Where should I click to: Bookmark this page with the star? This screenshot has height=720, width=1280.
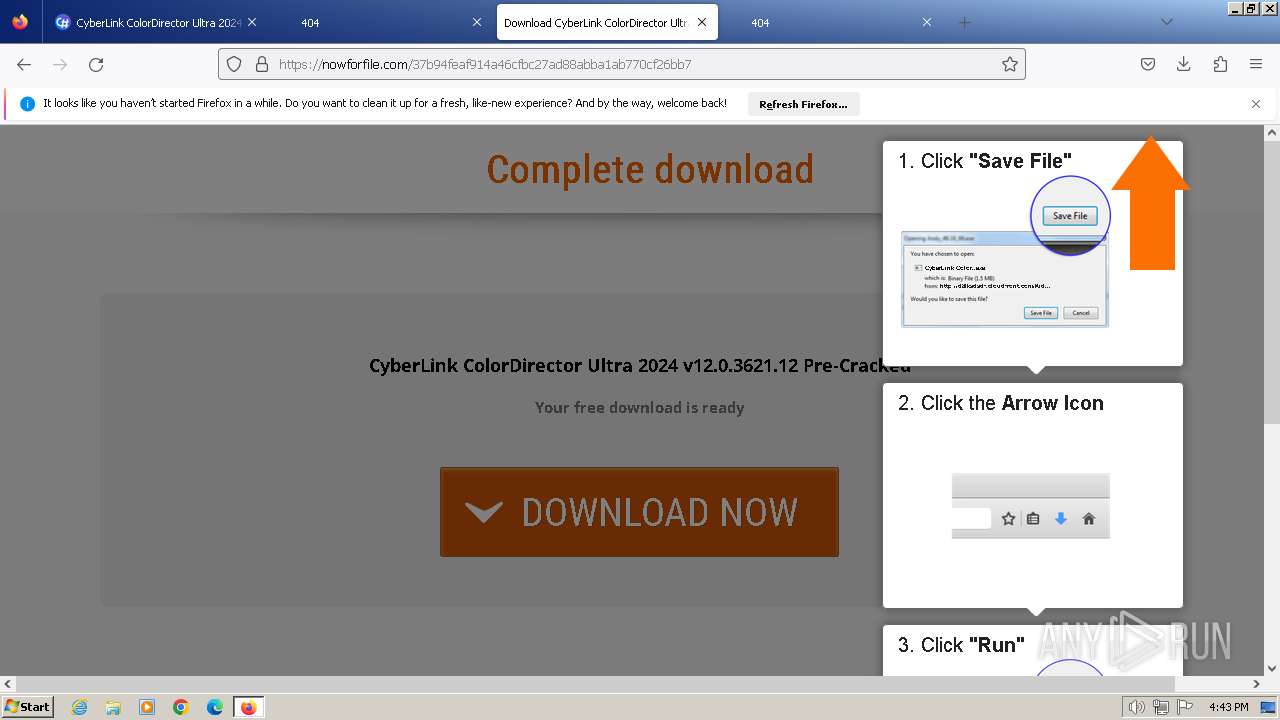click(x=1010, y=64)
